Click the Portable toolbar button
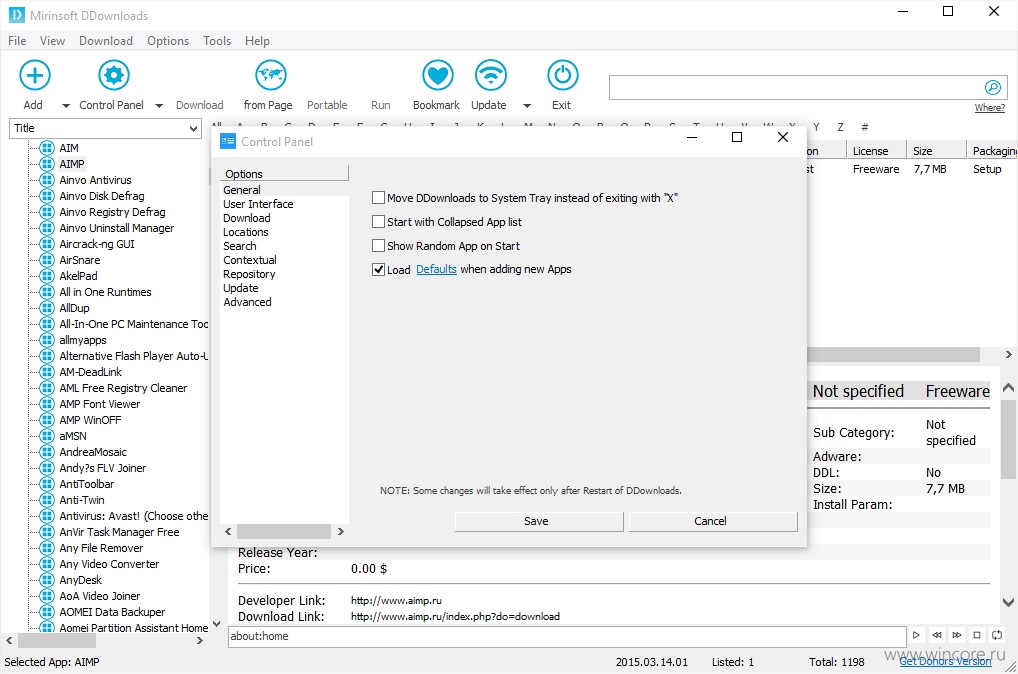 327,105
